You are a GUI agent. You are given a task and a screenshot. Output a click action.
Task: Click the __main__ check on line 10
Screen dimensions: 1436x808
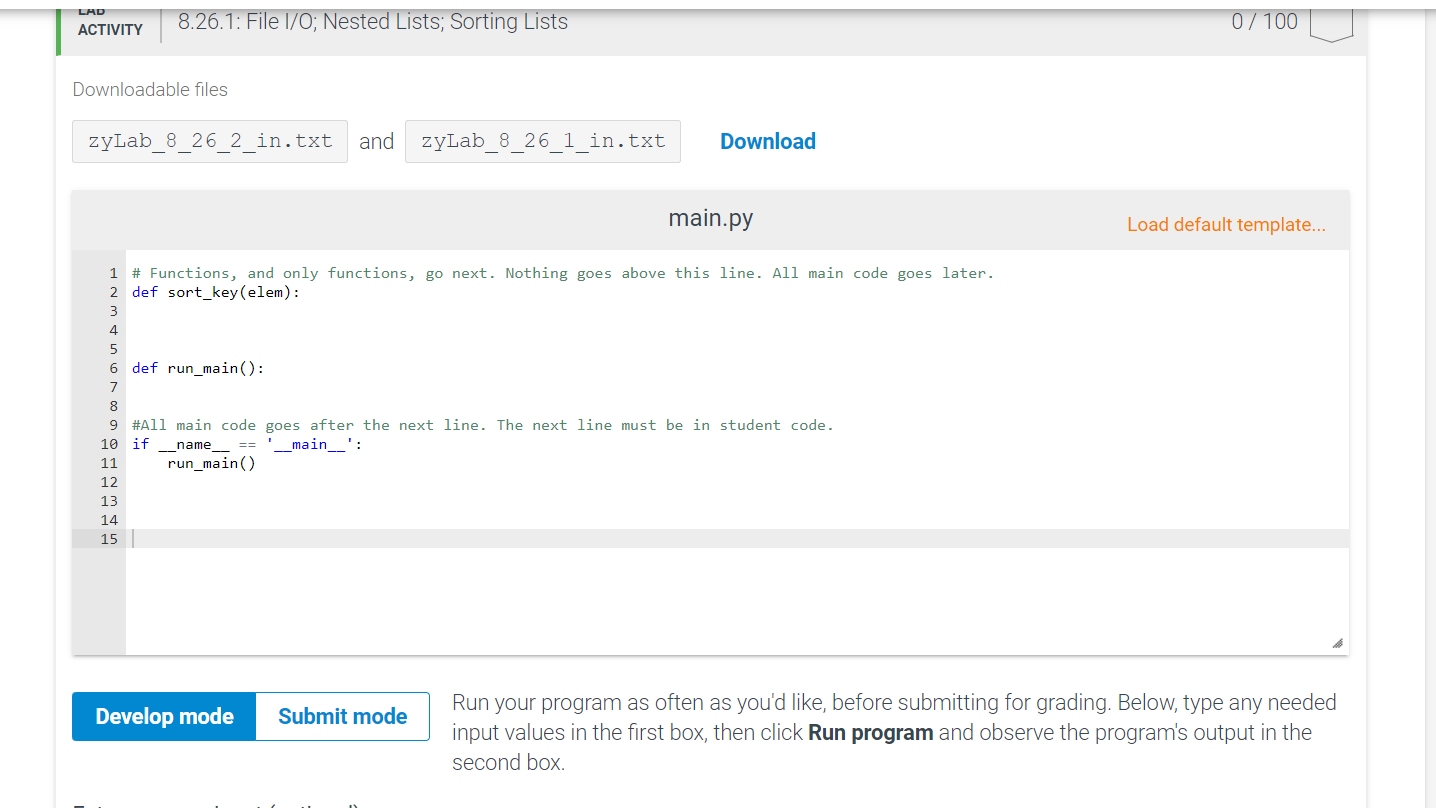click(245, 443)
